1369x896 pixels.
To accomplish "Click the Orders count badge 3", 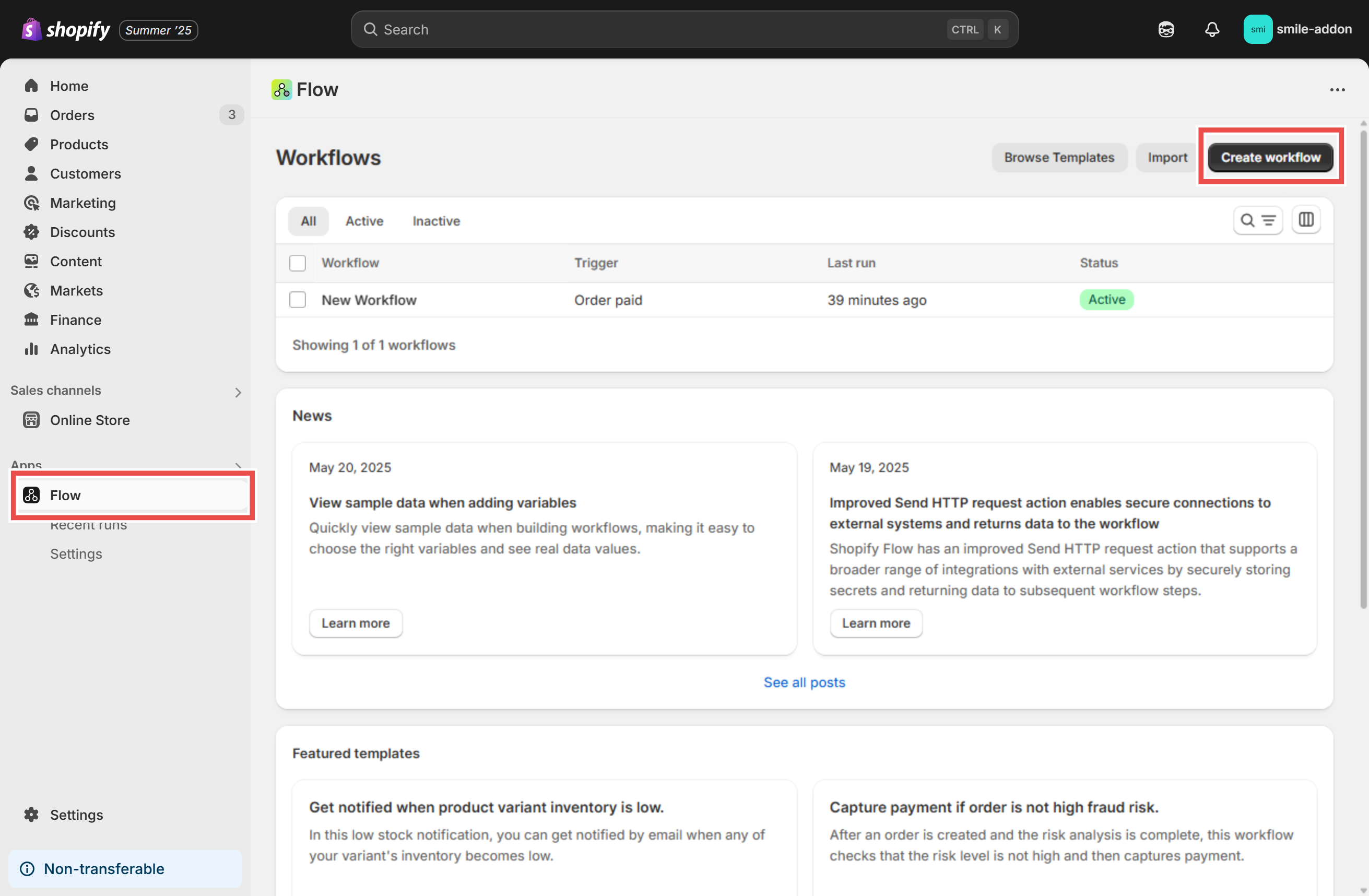I will [231, 115].
